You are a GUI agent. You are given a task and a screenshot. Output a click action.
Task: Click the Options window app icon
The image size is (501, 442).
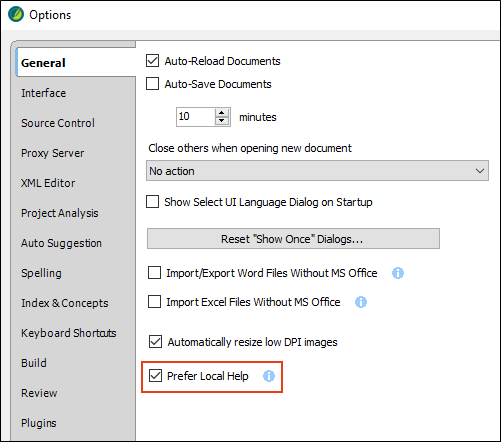(x=16, y=14)
